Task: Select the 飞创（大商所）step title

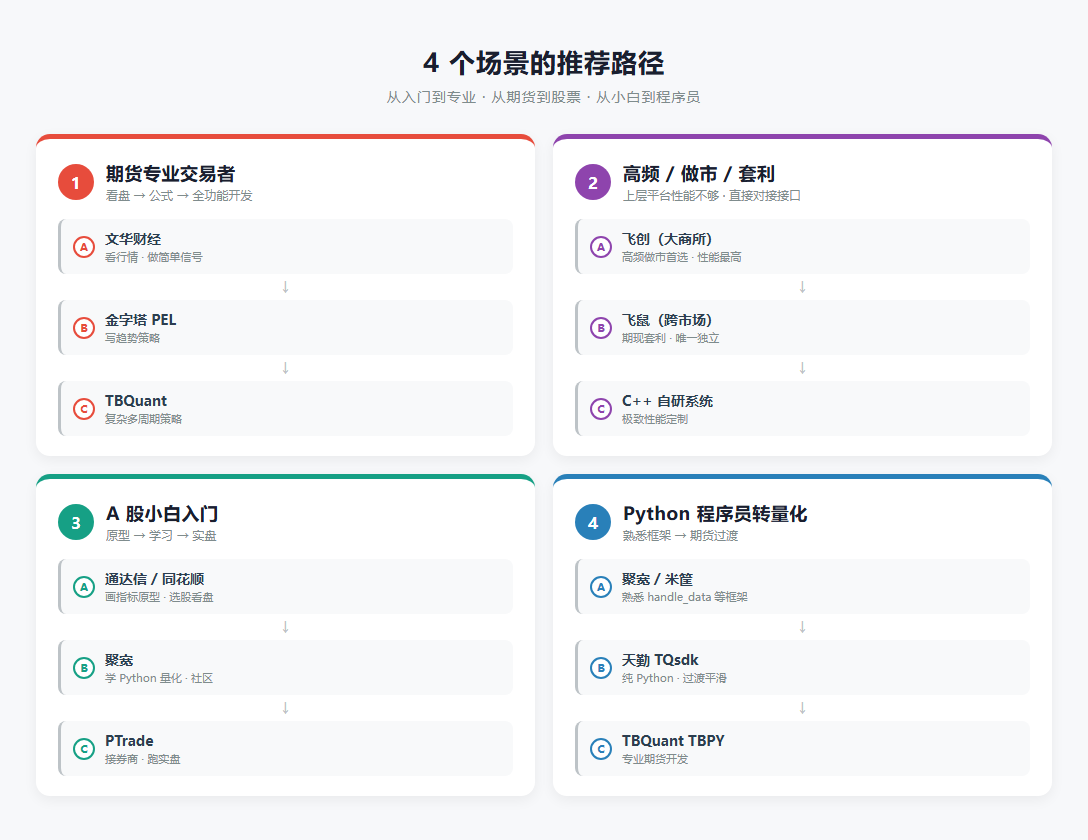Action: coord(668,239)
